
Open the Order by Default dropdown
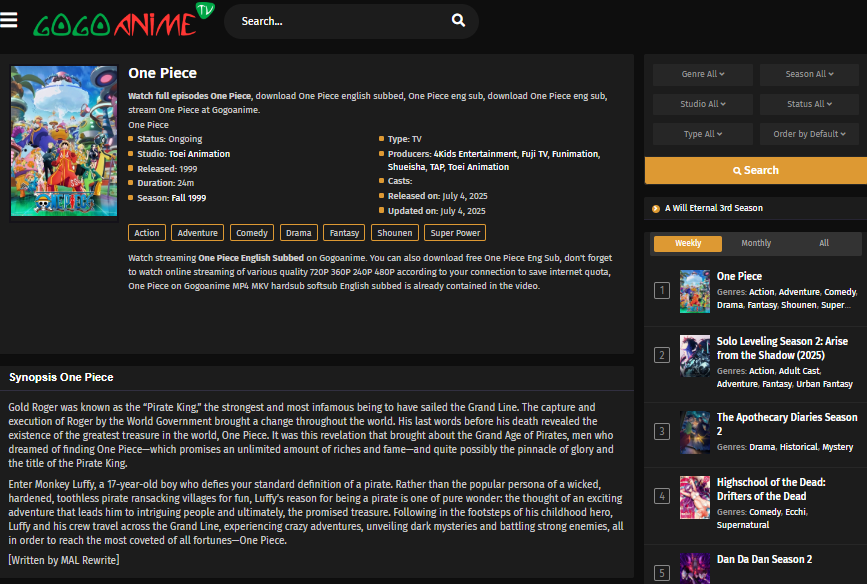pyautogui.click(x=809, y=134)
